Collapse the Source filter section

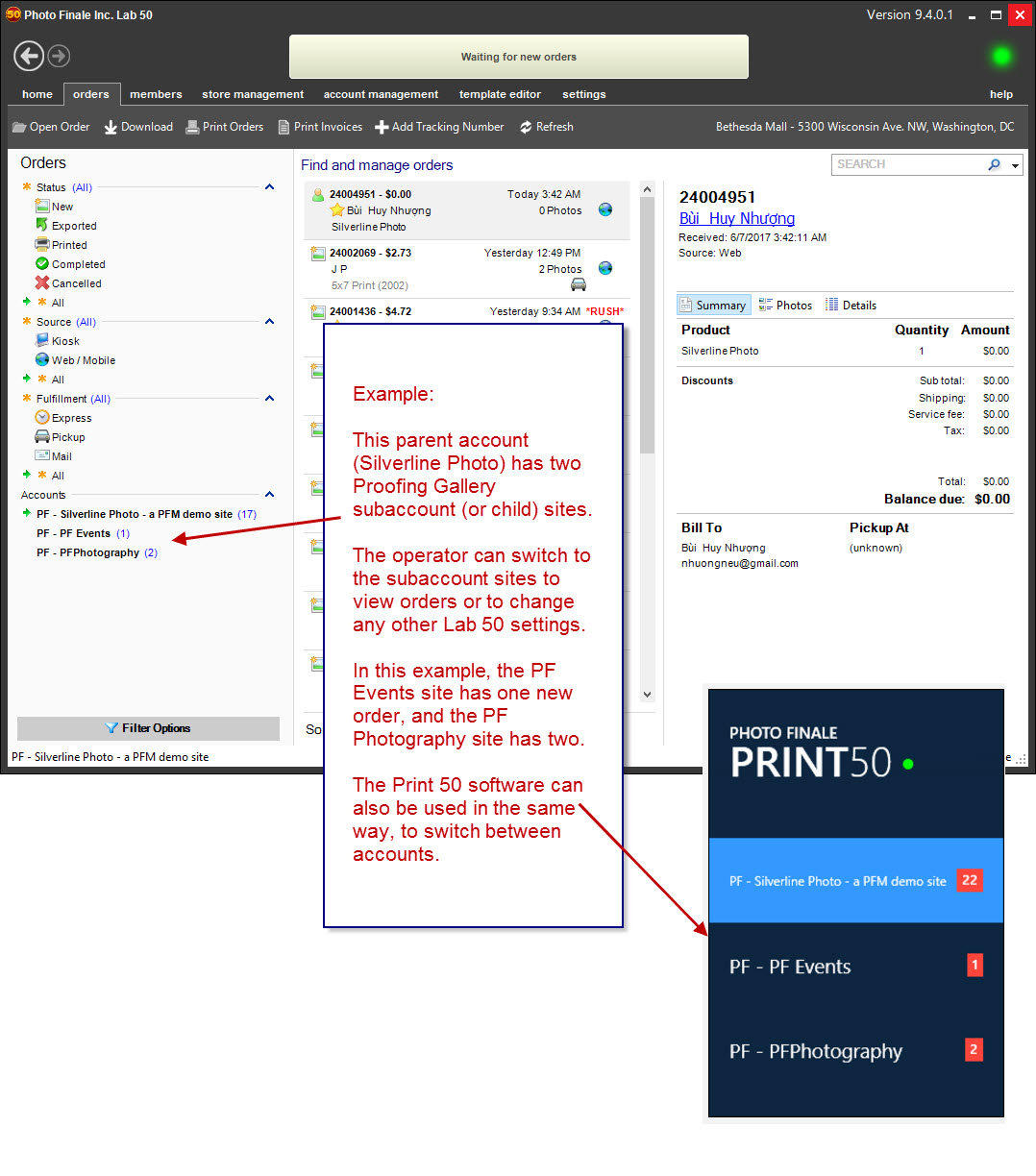click(x=269, y=322)
